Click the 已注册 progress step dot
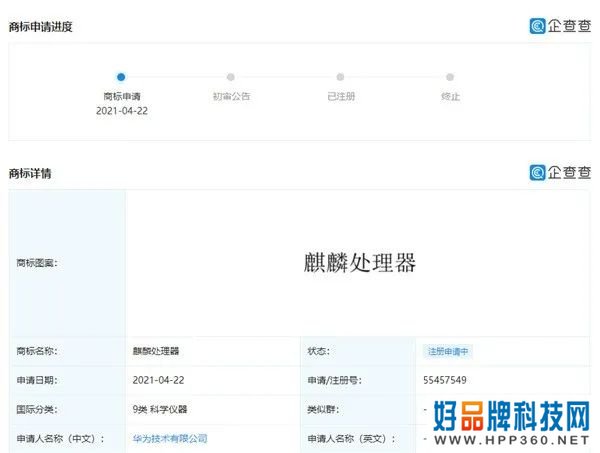 click(x=340, y=77)
